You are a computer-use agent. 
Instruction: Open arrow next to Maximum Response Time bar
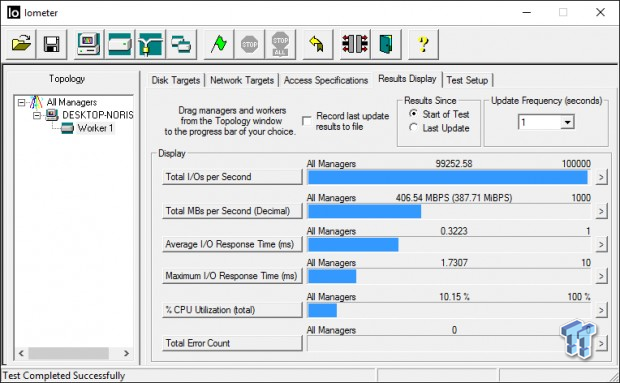[x=601, y=276]
